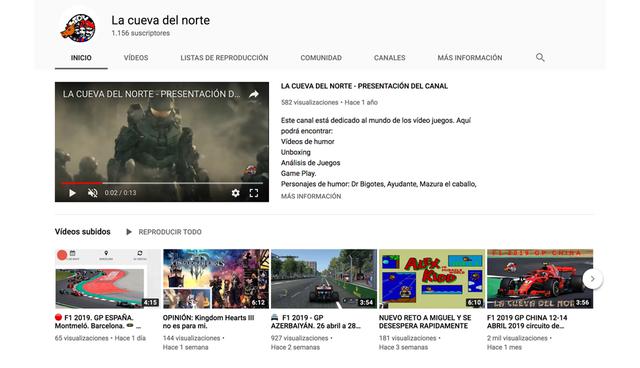
Task: Open the Kingdom Hearts III opinion thumbnail
Action: tap(216, 279)
